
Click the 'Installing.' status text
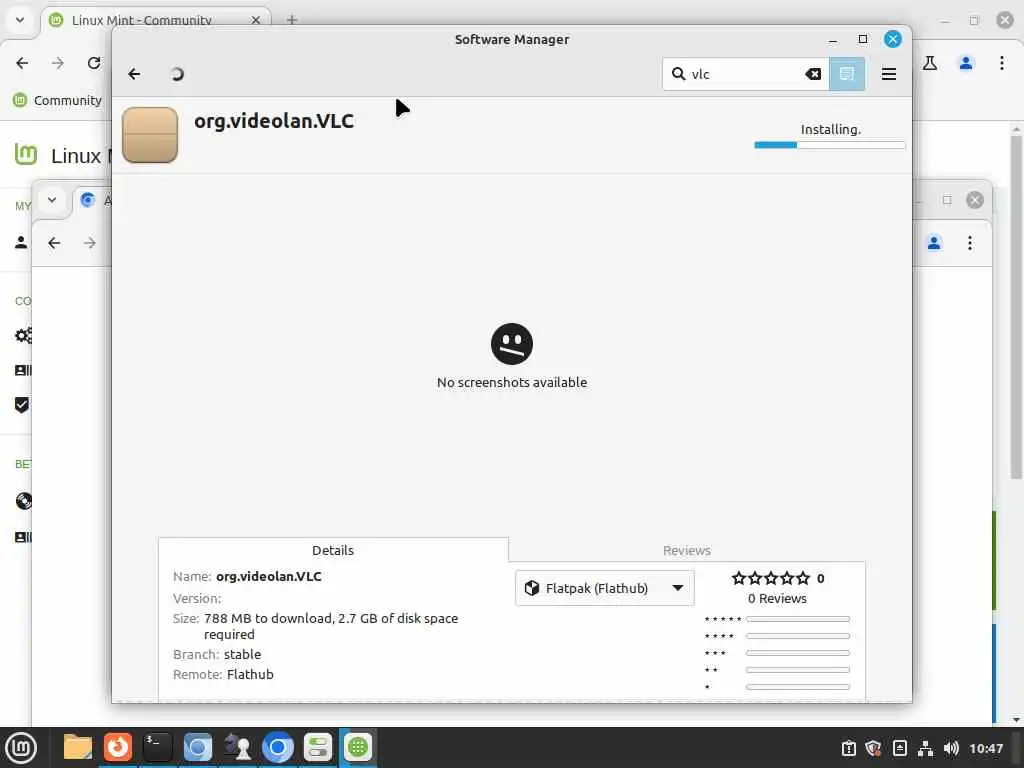pos(831,129)
